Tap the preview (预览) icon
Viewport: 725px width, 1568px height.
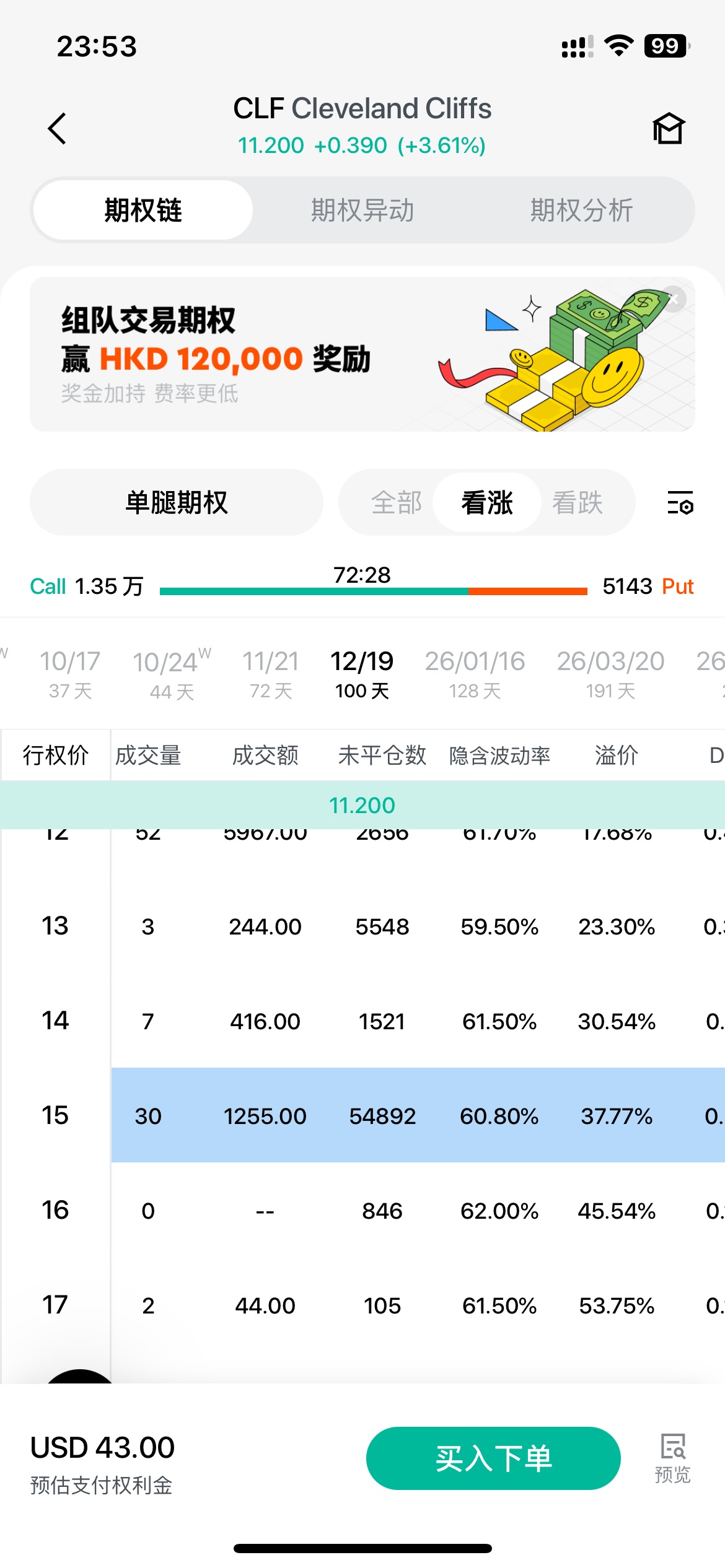672,1458
